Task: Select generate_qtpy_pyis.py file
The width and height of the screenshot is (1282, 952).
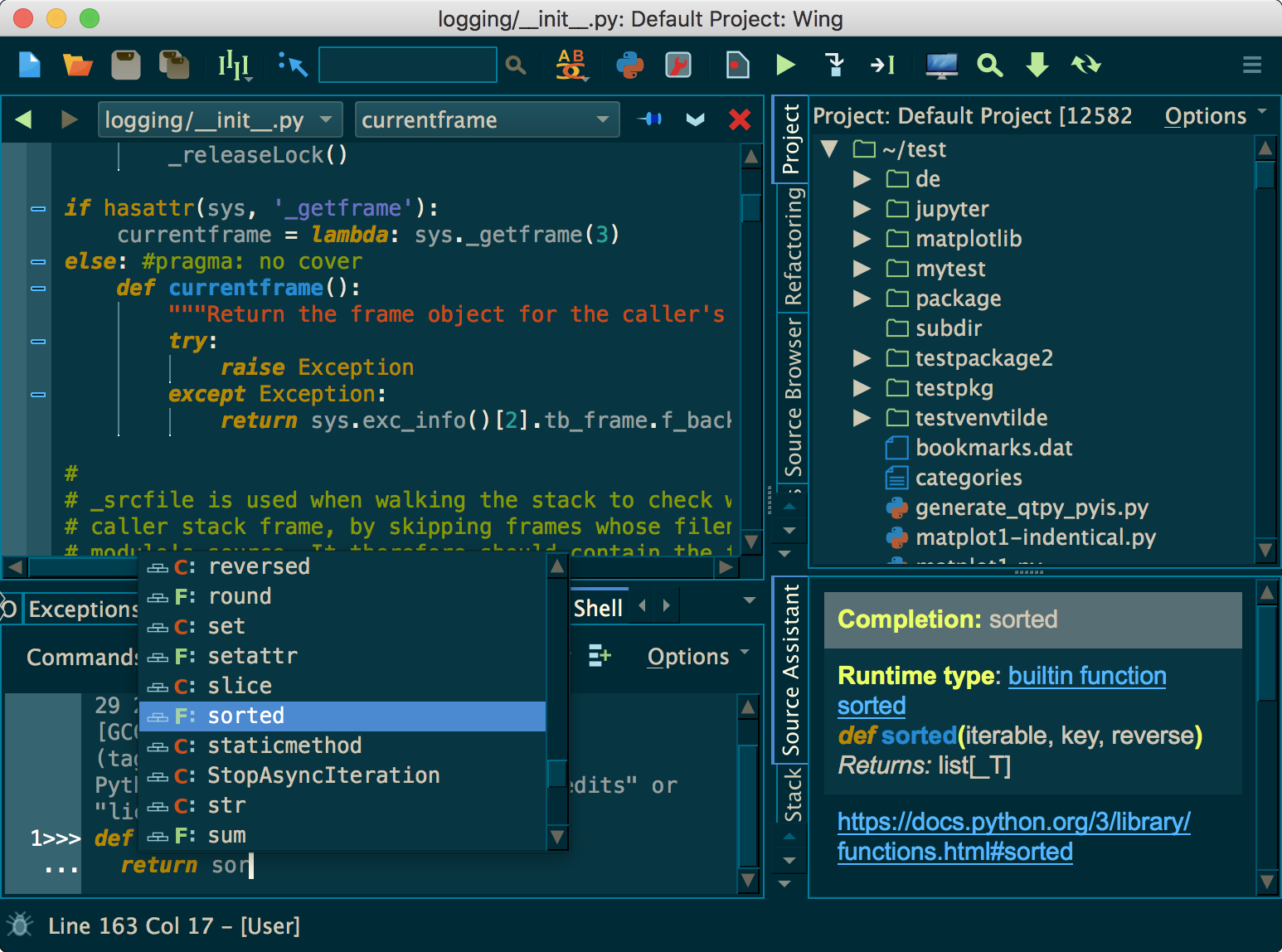Action: pyautogui.click(x=1017, y=508)
